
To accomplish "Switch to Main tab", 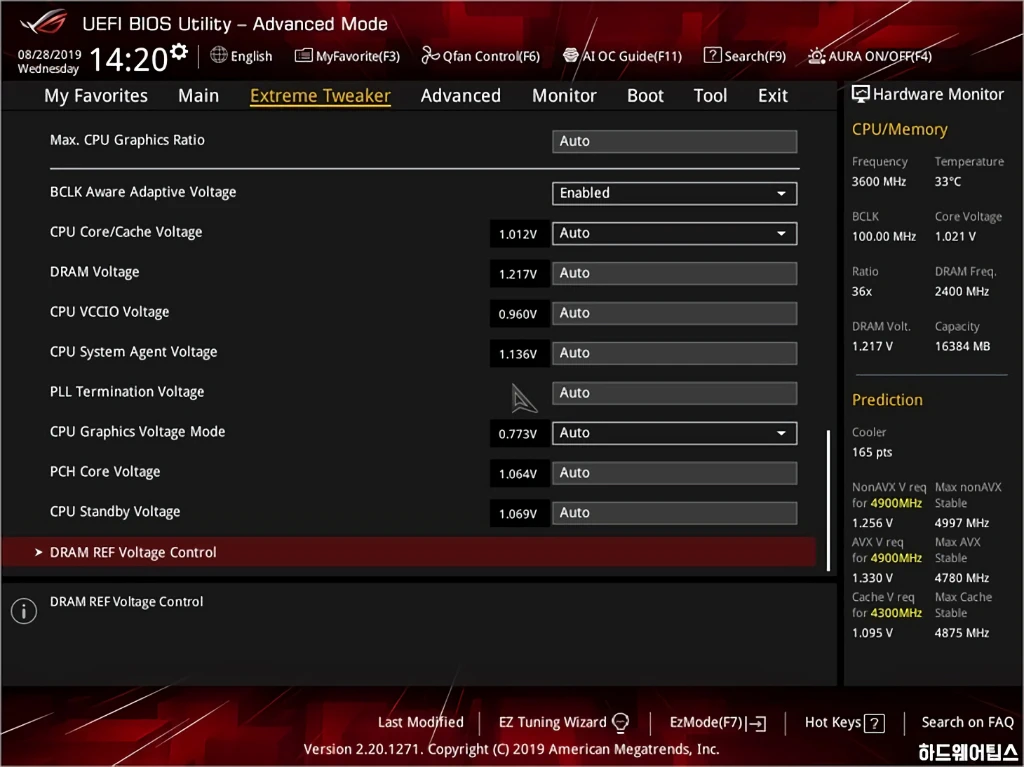I will (x=199, y=96).
